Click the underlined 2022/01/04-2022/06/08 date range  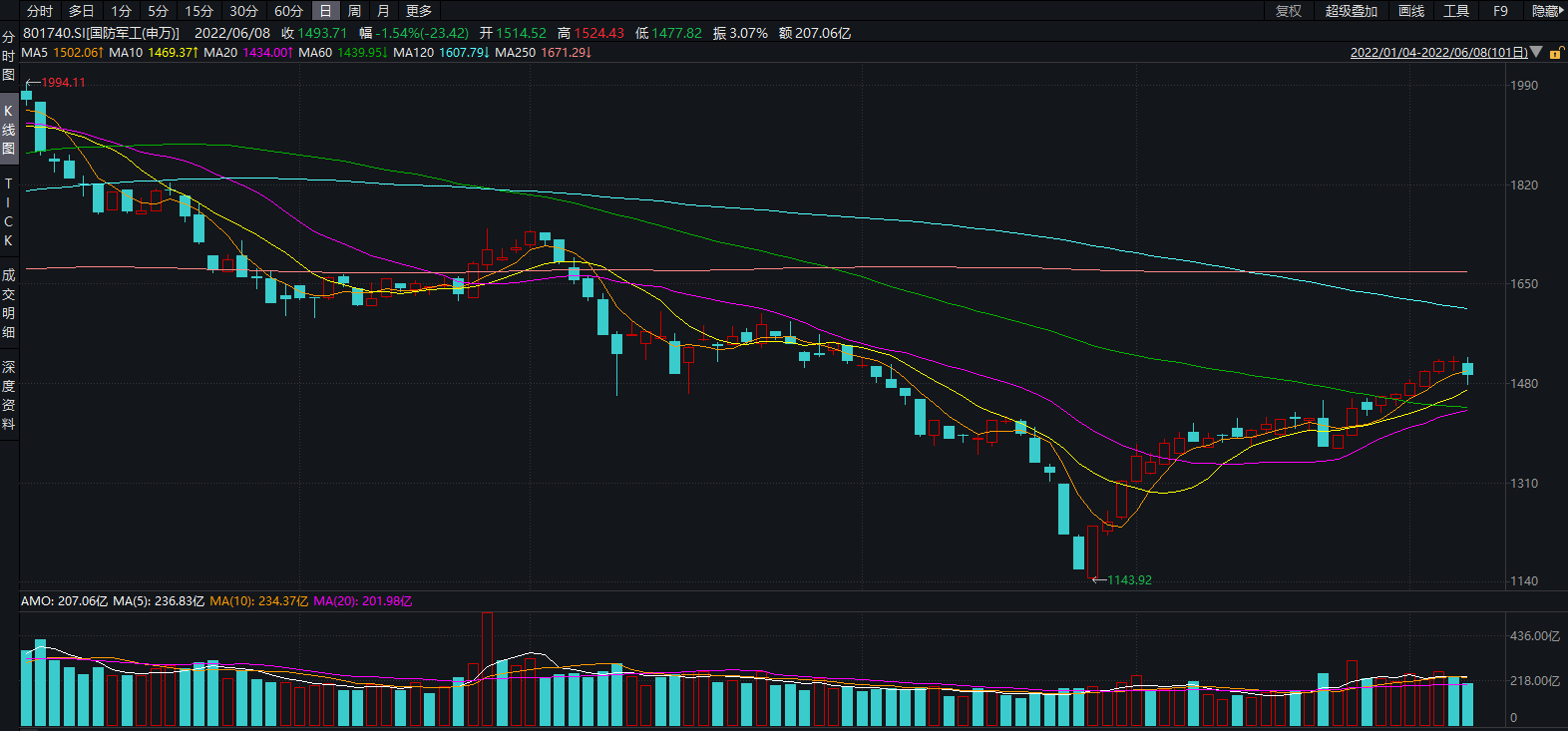(x=1438, y=53)
